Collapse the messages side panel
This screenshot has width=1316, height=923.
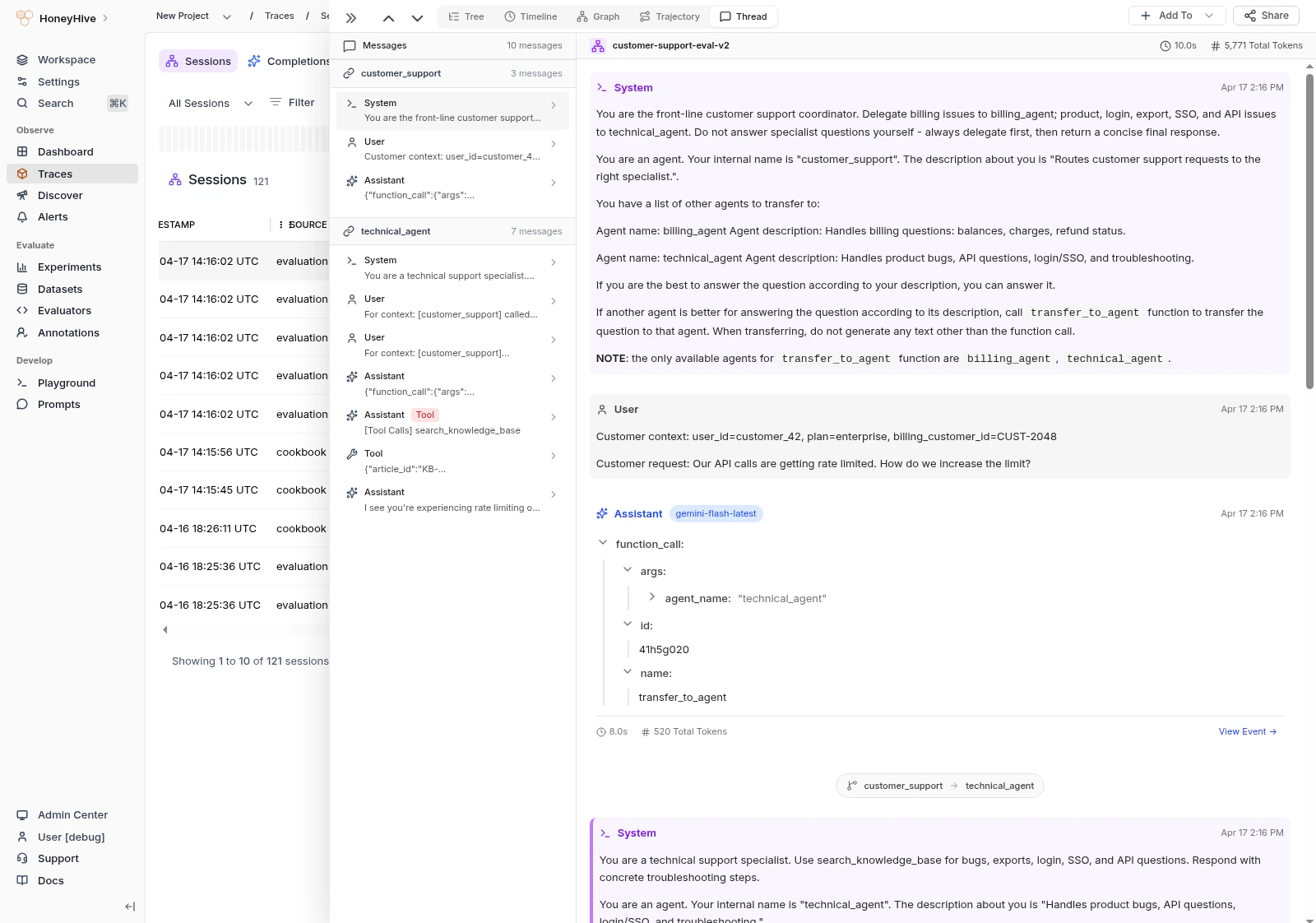(351, 16)
